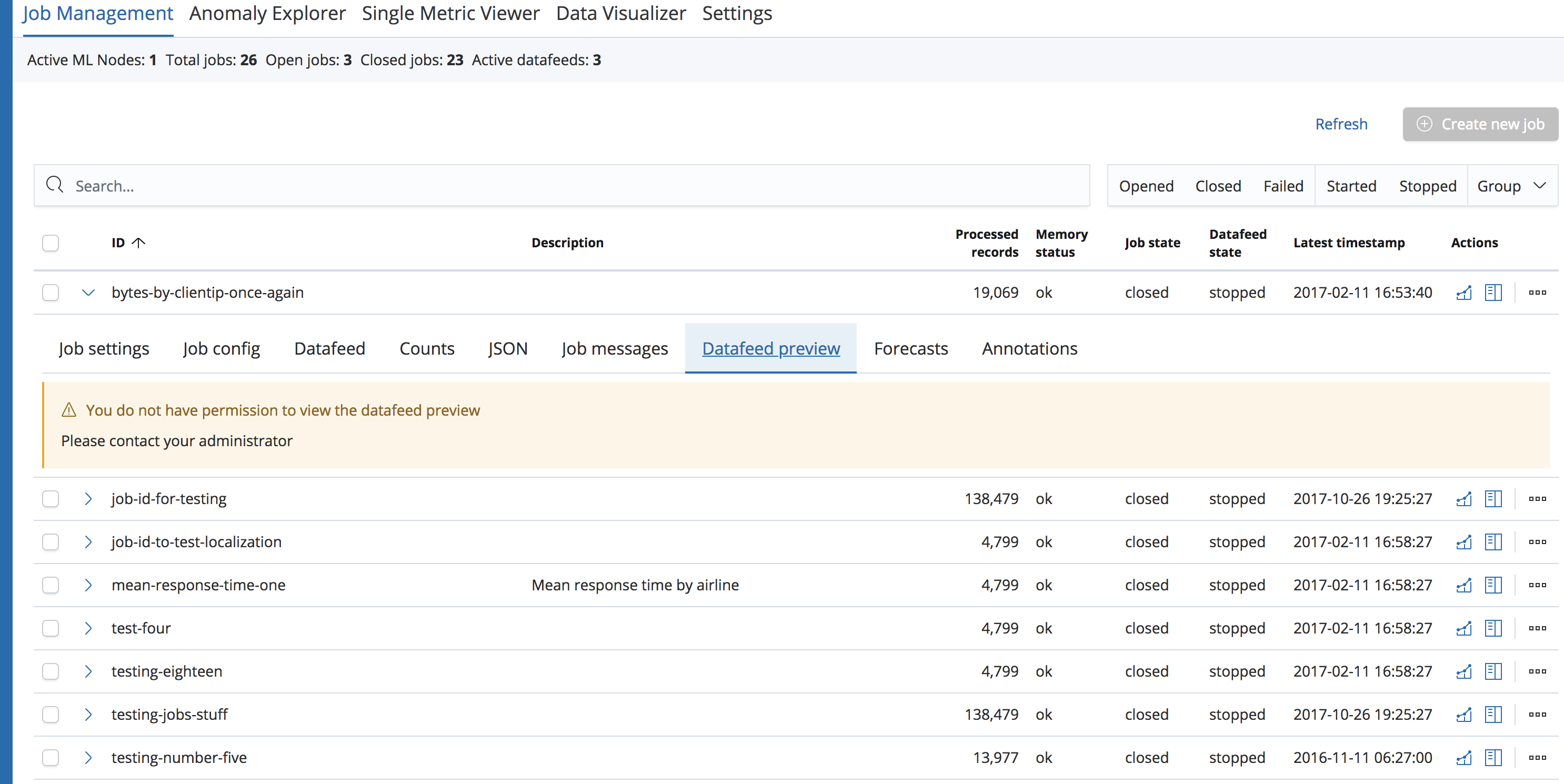This screenshot has width=1564, height=784.
Task: Collapse the bytes-by-clientip-once-again job details
Action: (88, 293)
